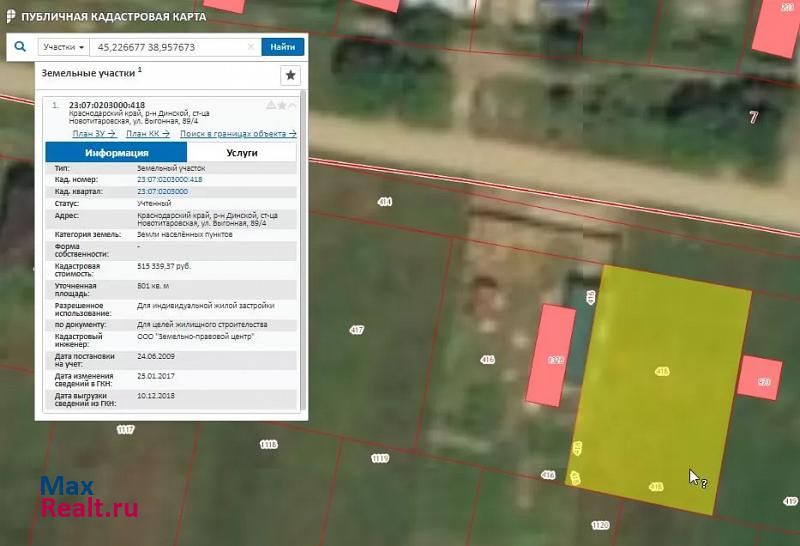Image resolution: width=800 pixels, height=546 pixels.
Task: Clear the coordinates with the X icon
Action: [250, 47]
